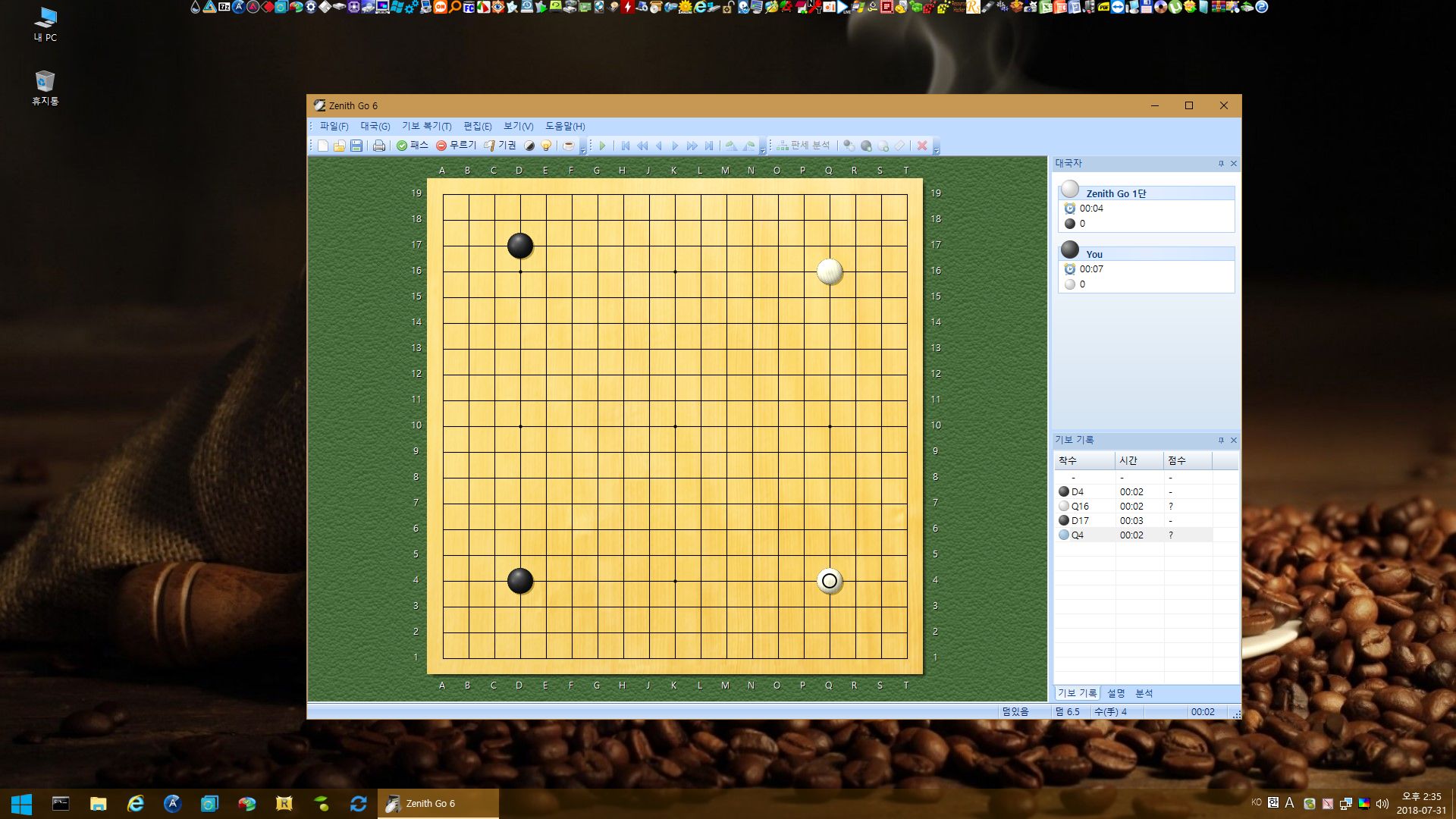Select the Q4 row in move record

coord(1134,535)
